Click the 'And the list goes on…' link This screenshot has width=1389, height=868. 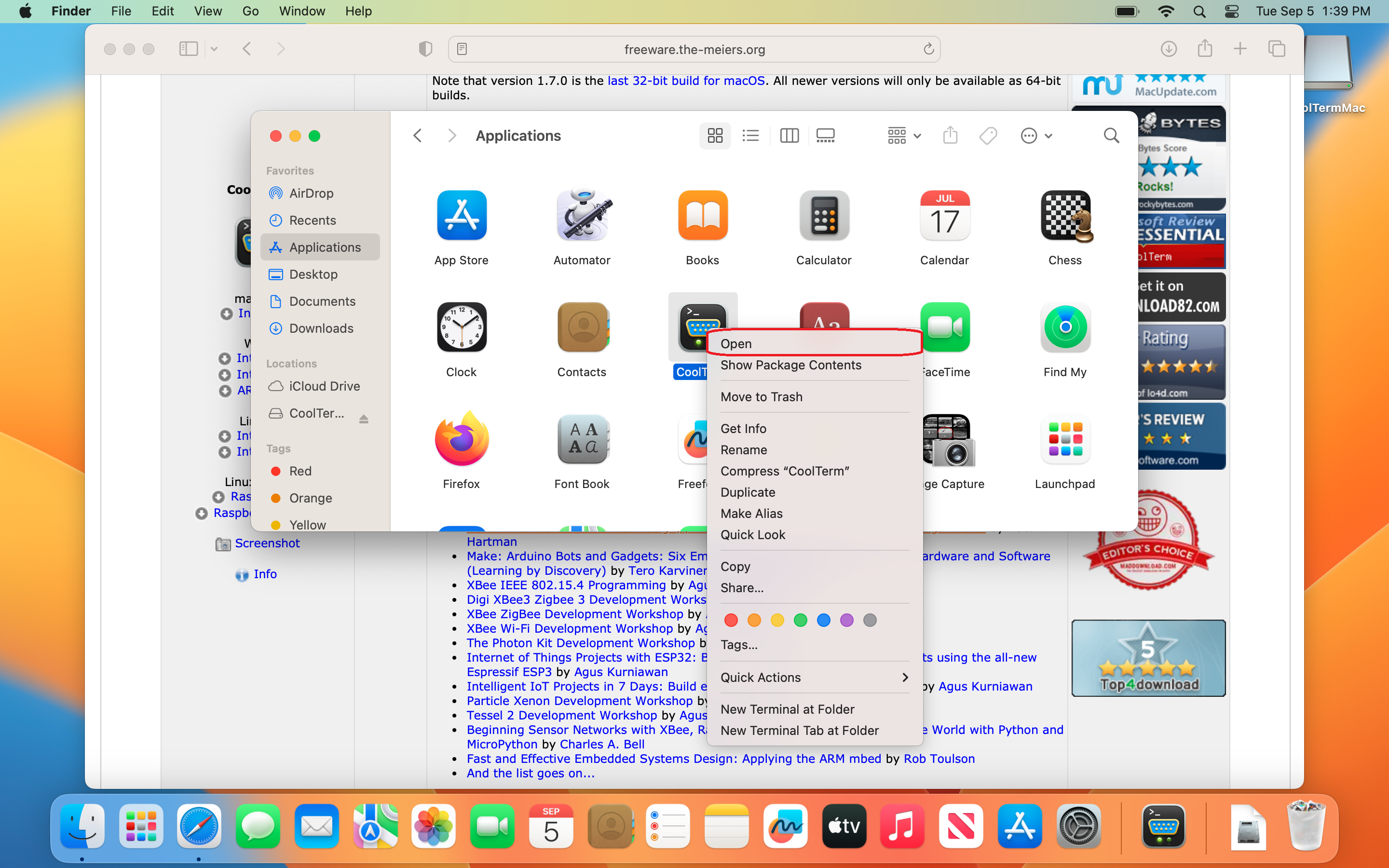click(x=530, y=773)
